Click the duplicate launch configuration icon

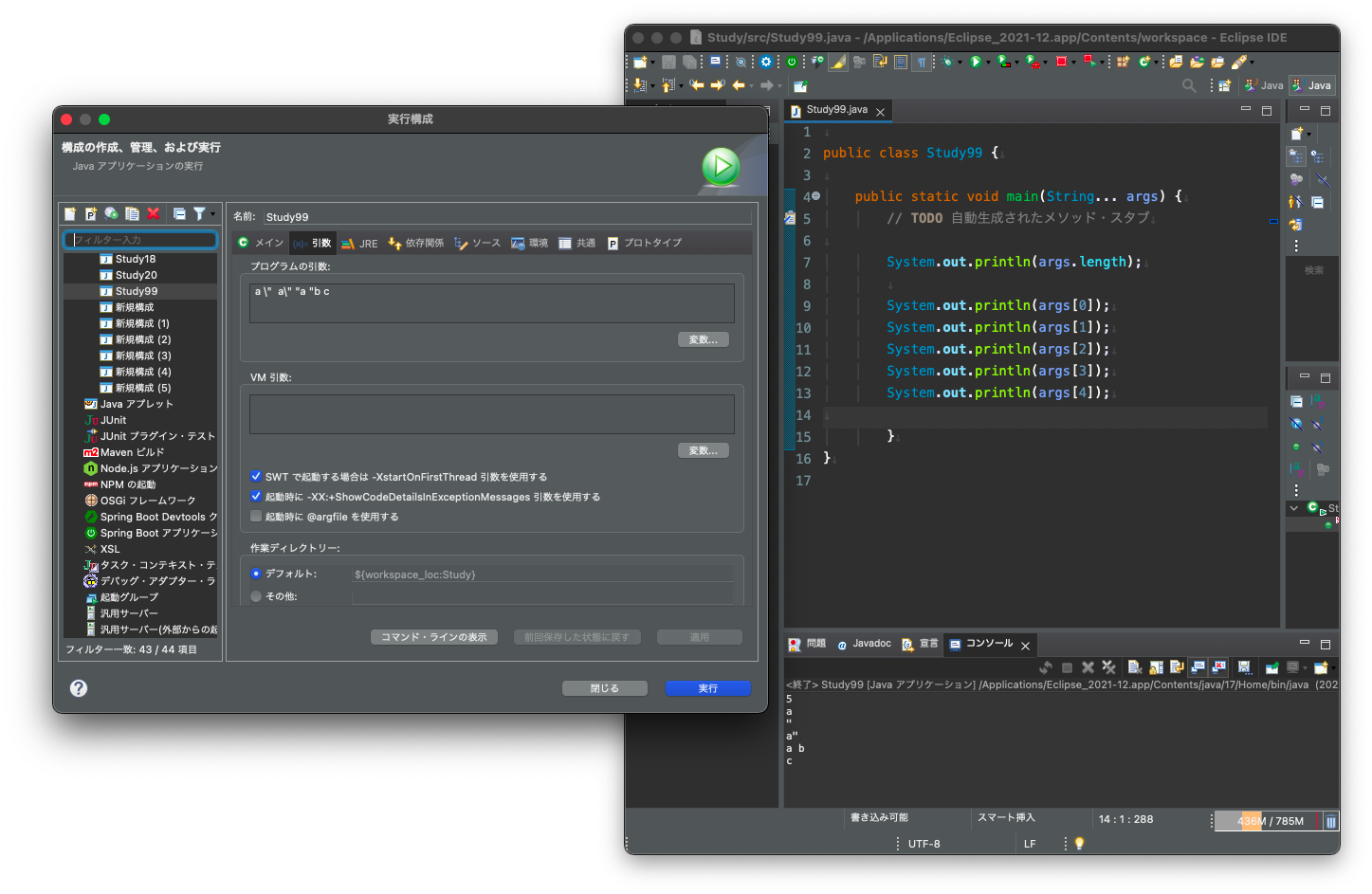(132, 214)
